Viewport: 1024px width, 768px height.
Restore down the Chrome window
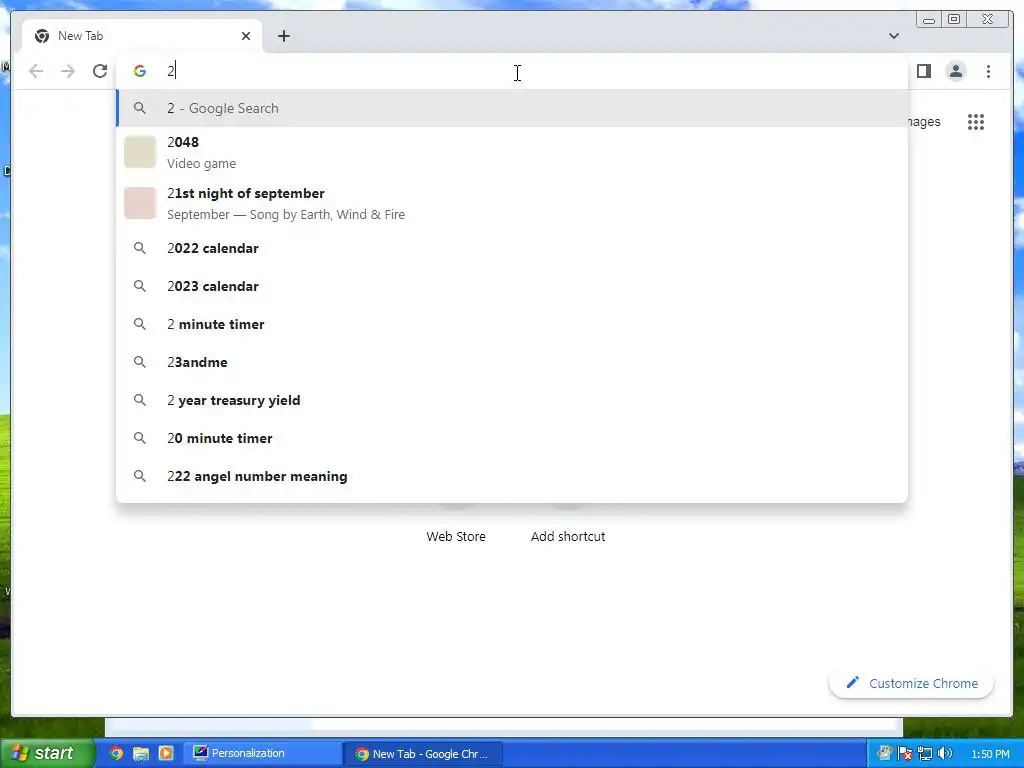(x=953, y=20)
